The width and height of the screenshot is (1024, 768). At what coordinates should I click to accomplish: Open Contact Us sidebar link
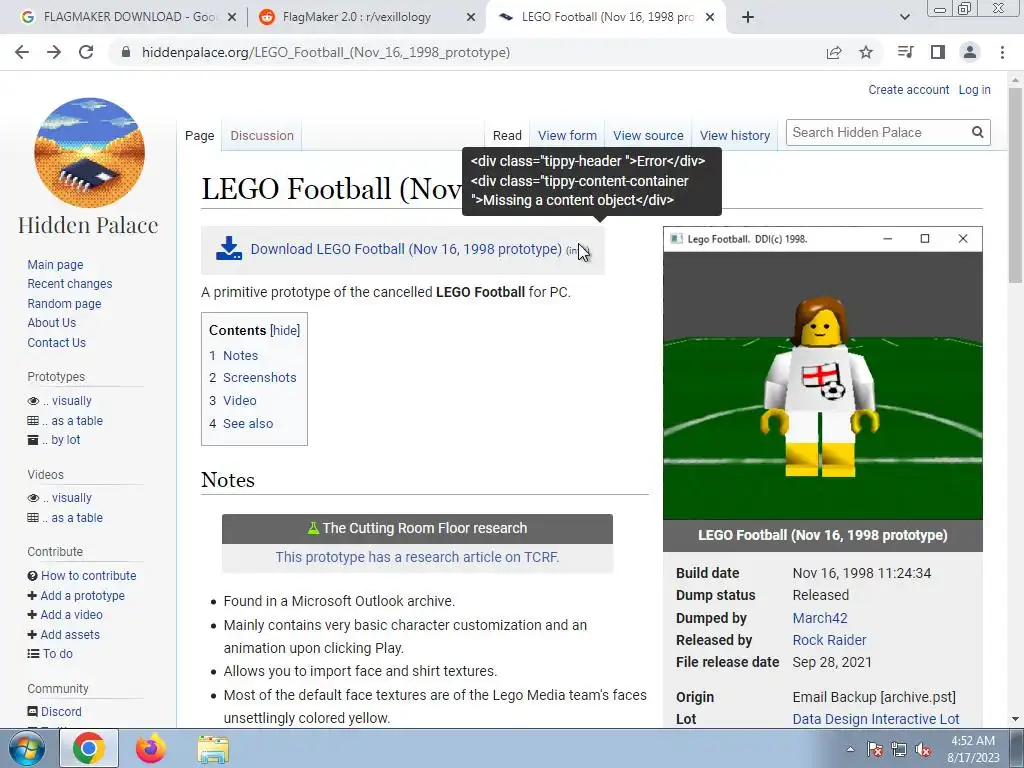tap(56, 342)
